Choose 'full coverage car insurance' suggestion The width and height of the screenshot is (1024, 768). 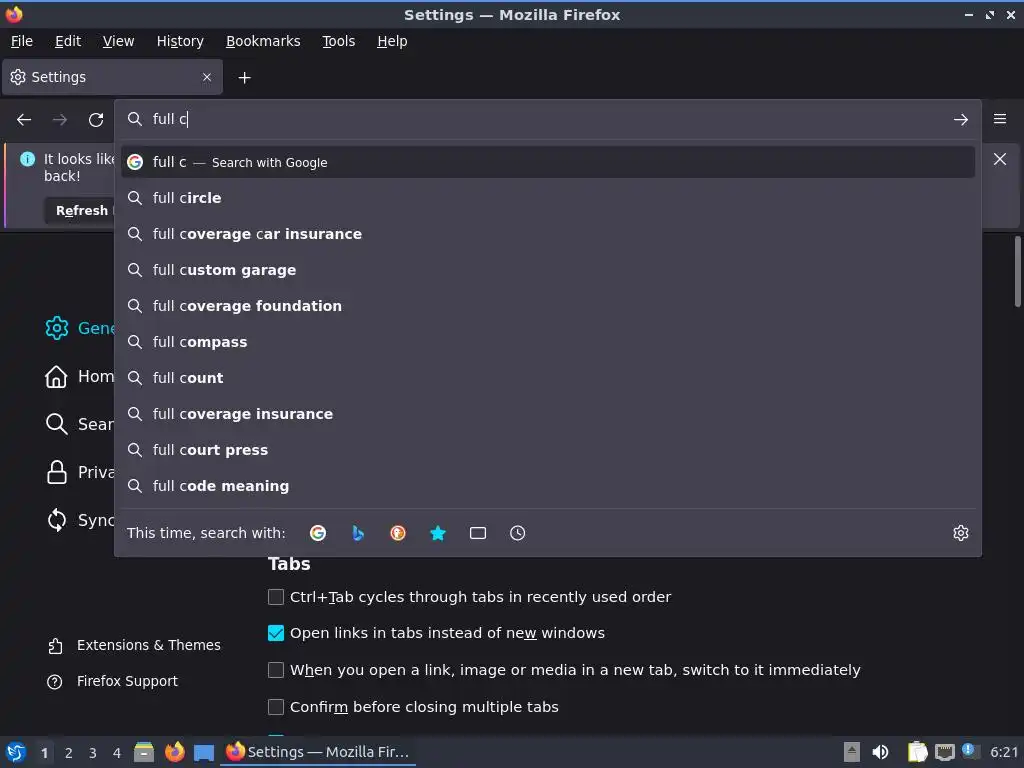point(547,234)
